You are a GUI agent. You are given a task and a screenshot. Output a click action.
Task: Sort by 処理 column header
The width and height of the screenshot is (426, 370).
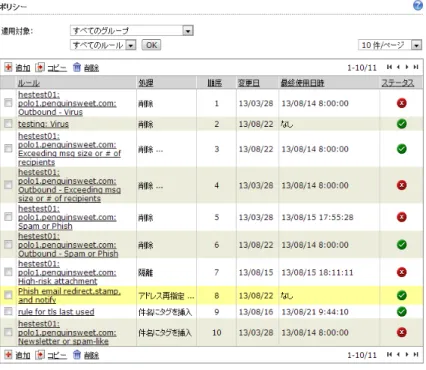[146, 83]
